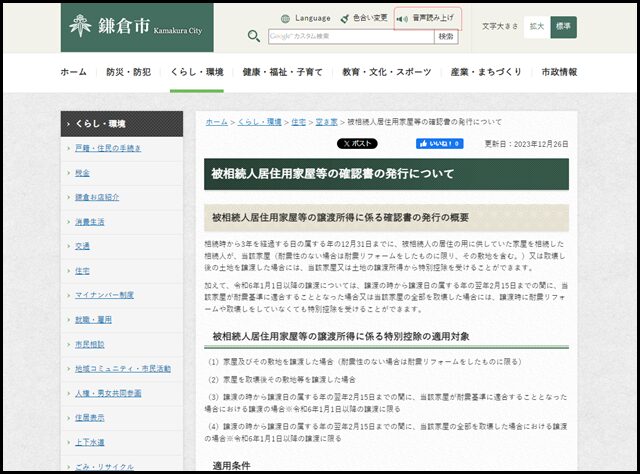Screen dimensions: 640x474
Task: Click the speaker icon for 音声読み上げ
Action: tap(402, 19)
